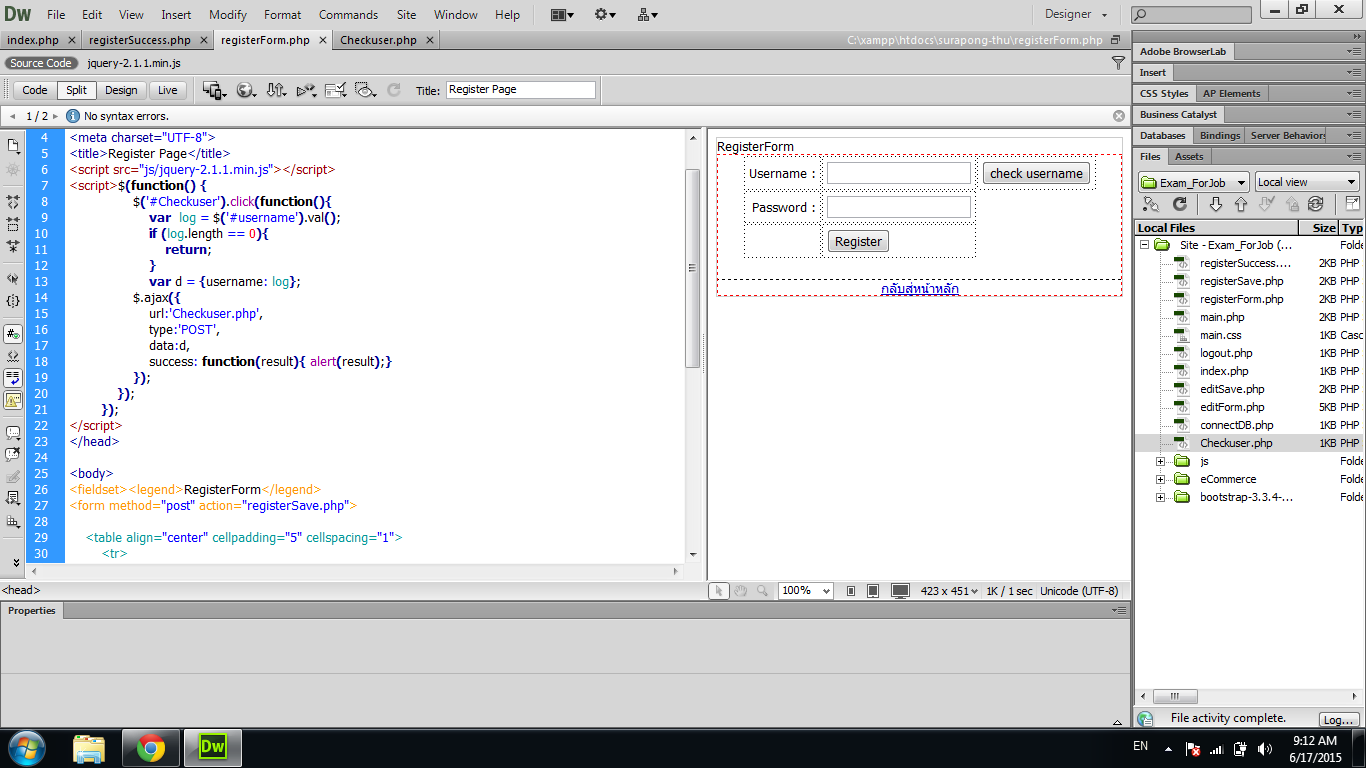Open the Layout dropdown in menu bar
This screenshot has width=1366, height=768.
click(x=563, y=14)
